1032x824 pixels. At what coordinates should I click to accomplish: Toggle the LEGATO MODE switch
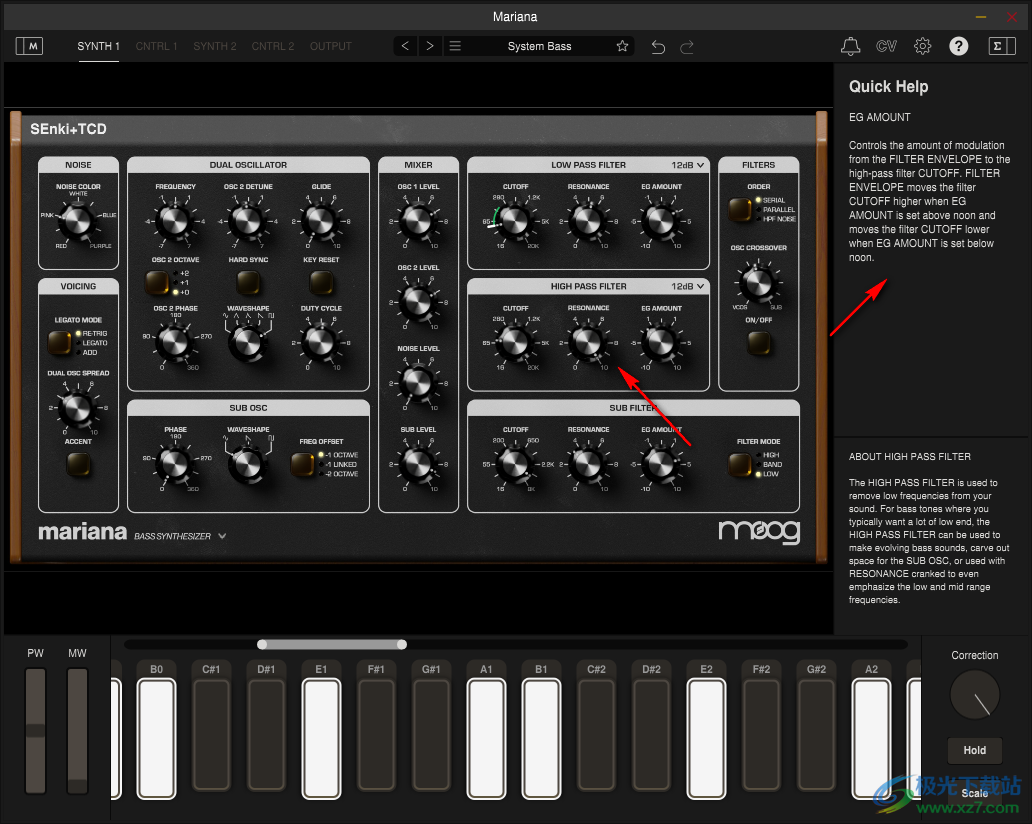[60, 340]
